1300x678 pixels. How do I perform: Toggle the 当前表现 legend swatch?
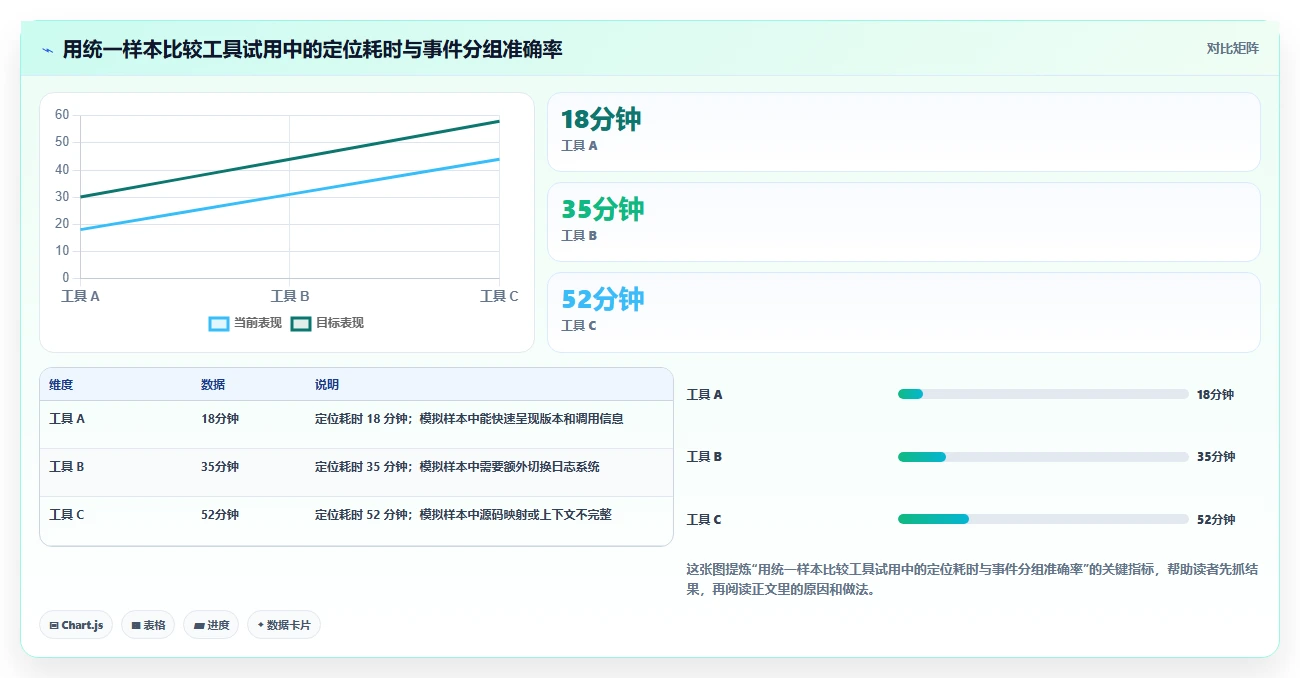click(x=219, y=323)
